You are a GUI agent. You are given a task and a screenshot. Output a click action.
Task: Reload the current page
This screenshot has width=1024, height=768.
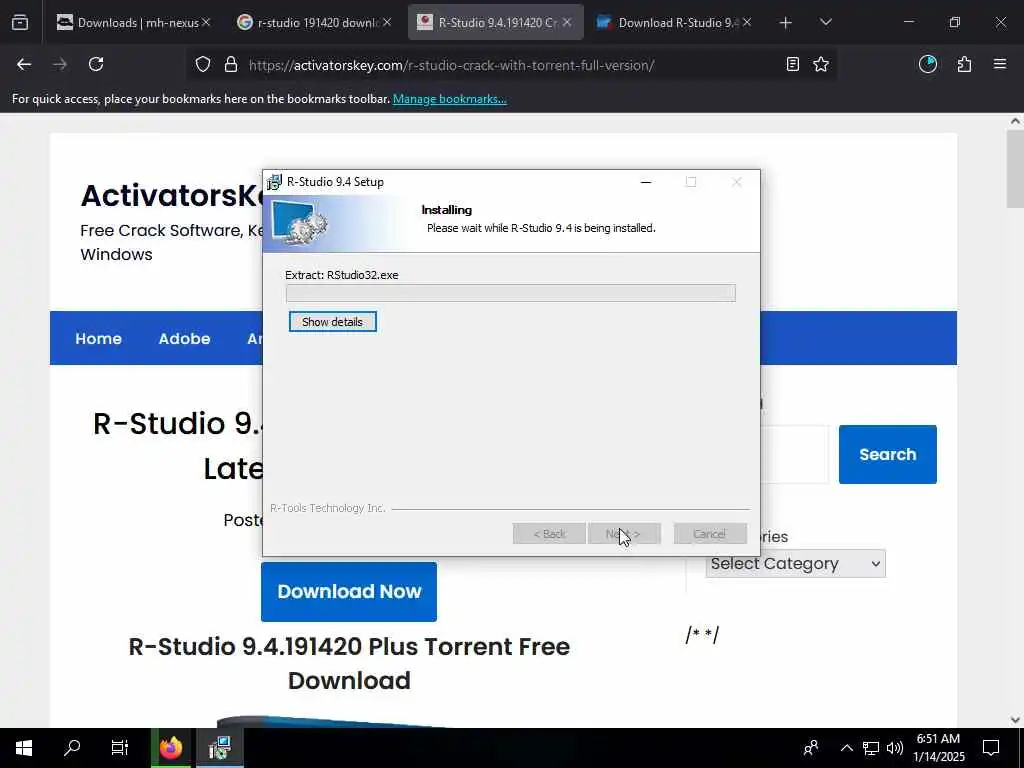(x=96, y=64)
